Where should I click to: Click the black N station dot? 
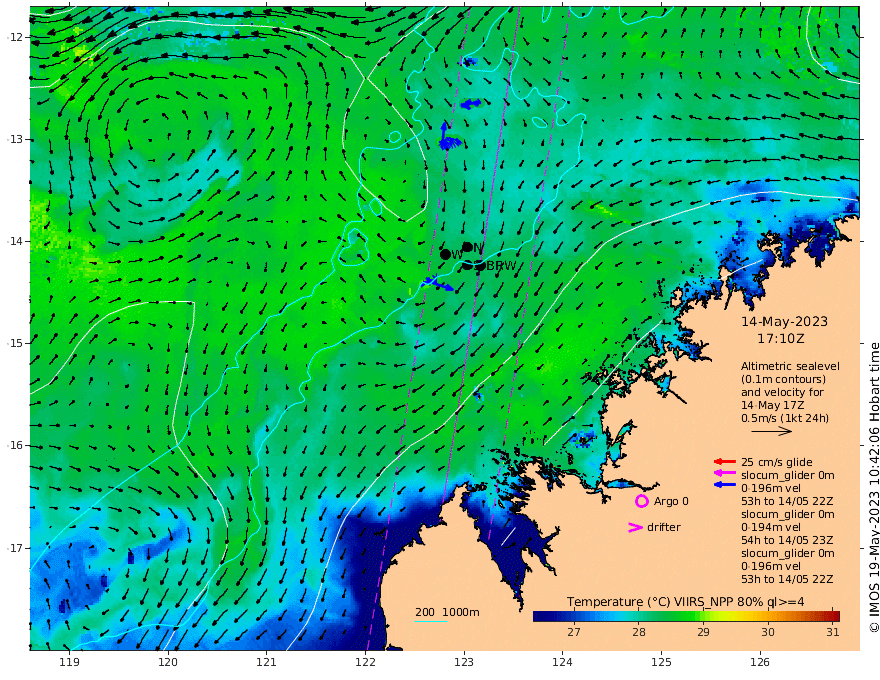(467, 247)
